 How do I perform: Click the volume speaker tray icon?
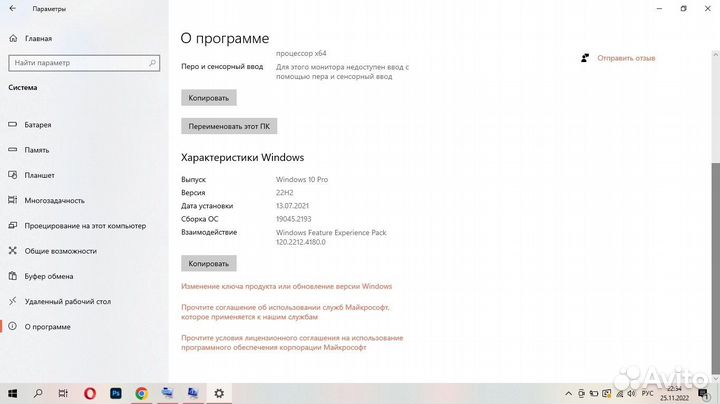coord(631,394)
